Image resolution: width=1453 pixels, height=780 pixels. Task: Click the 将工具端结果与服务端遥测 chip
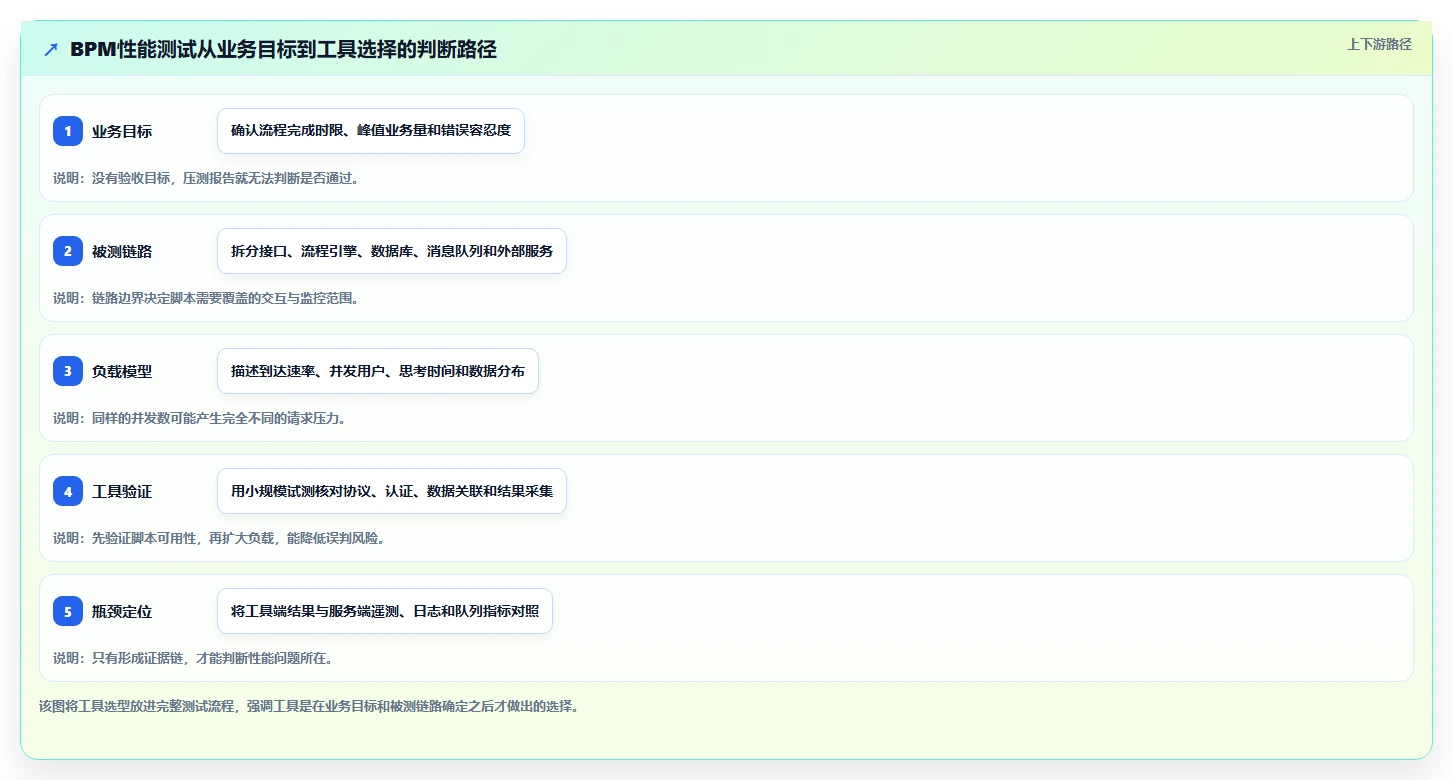tap(385, 611)
